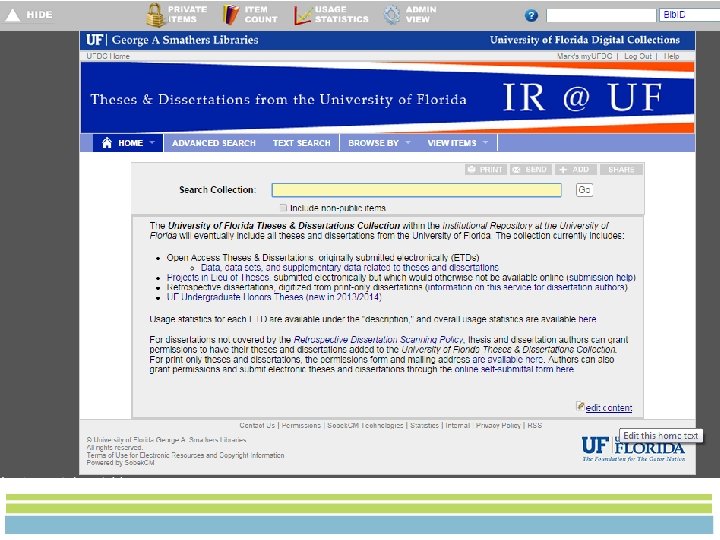This screenshot has height=540, width=720.
Task: Expand the HOME menu dropdown arrow
Action: click(x=152, y=143)
